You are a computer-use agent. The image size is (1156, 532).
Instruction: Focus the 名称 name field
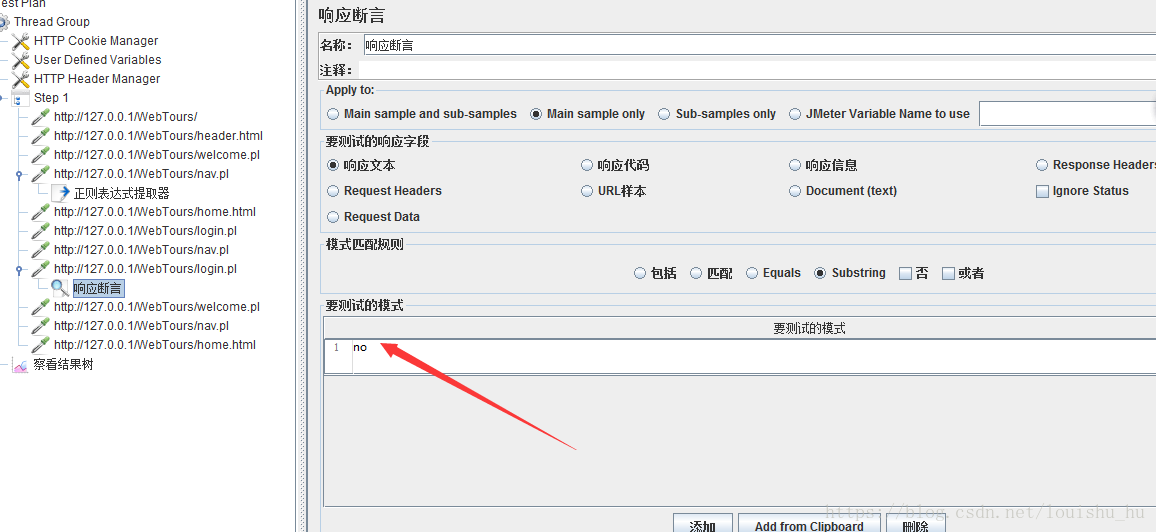pos(759,45)
